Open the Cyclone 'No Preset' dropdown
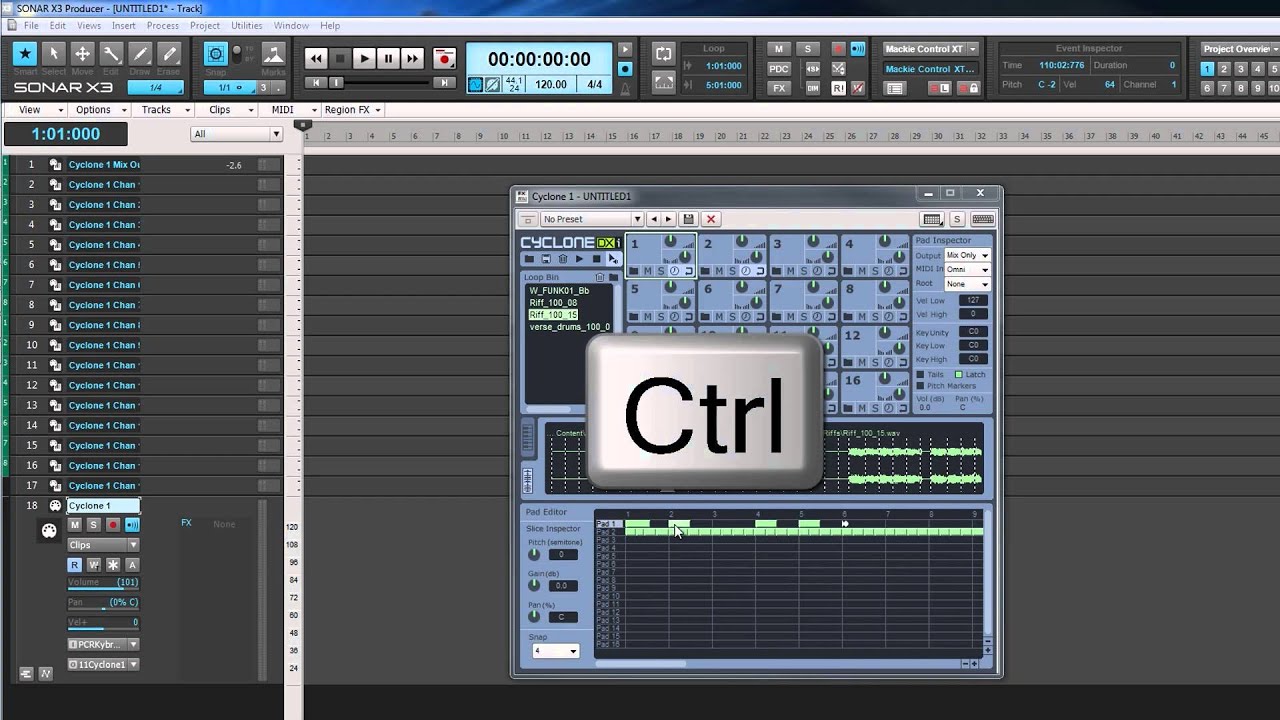 [x=591, y=219]
